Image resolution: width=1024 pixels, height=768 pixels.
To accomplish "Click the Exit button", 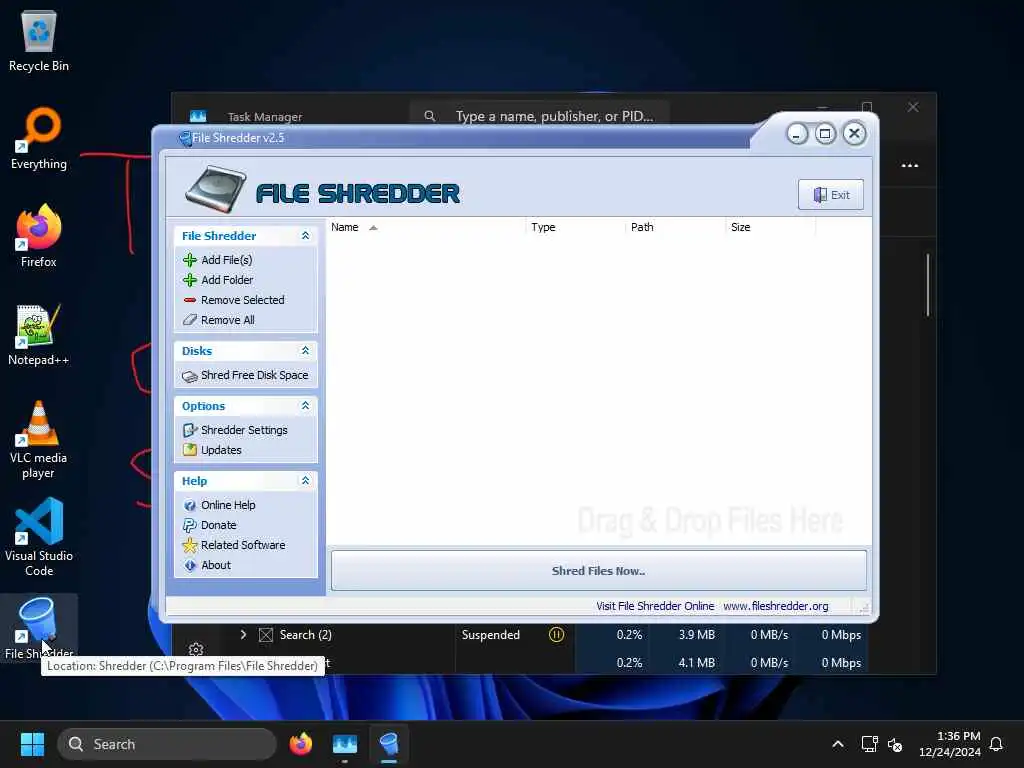I will tap(831, 195).
